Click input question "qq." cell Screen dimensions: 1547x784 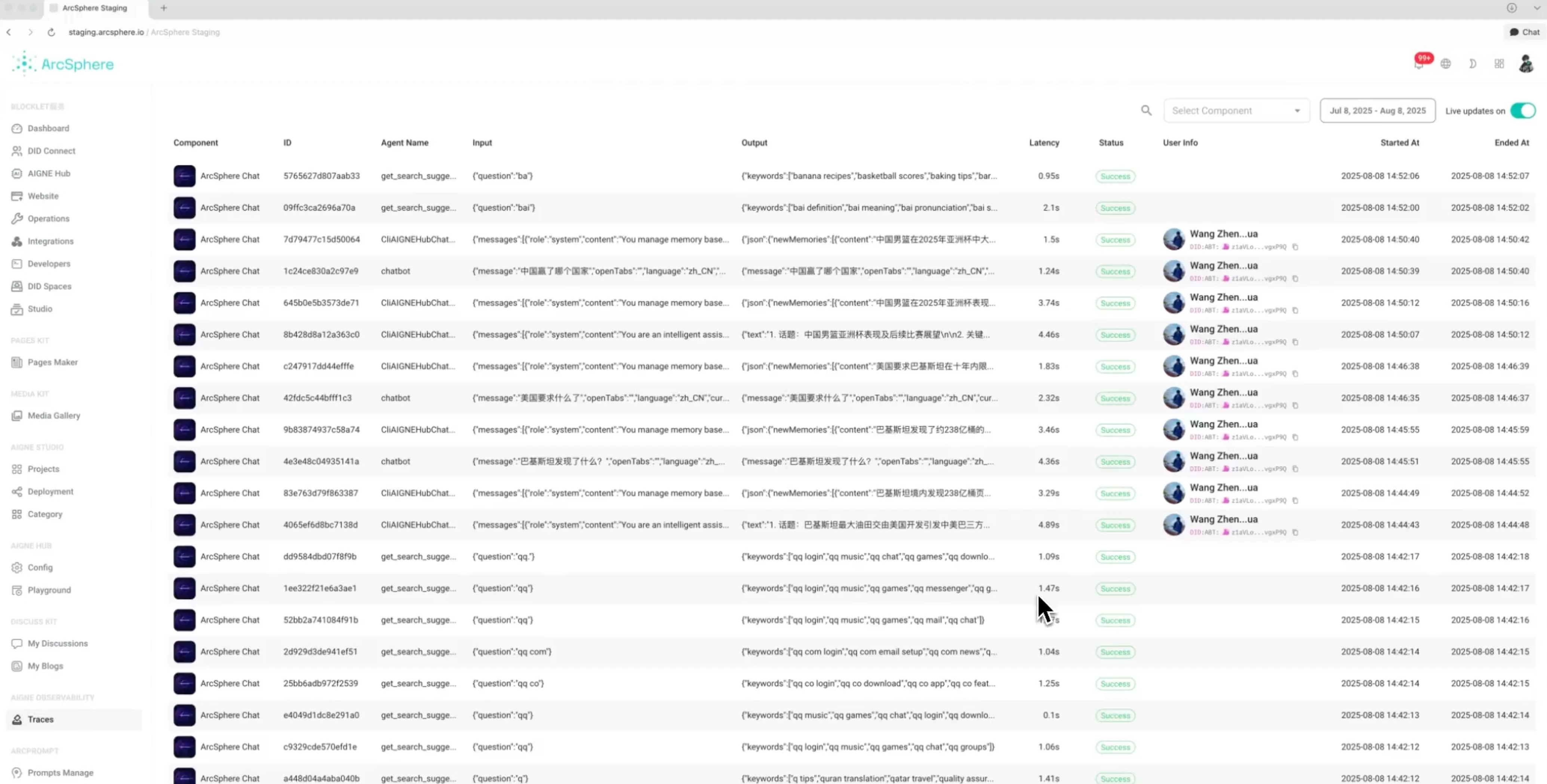click(503, 556)
